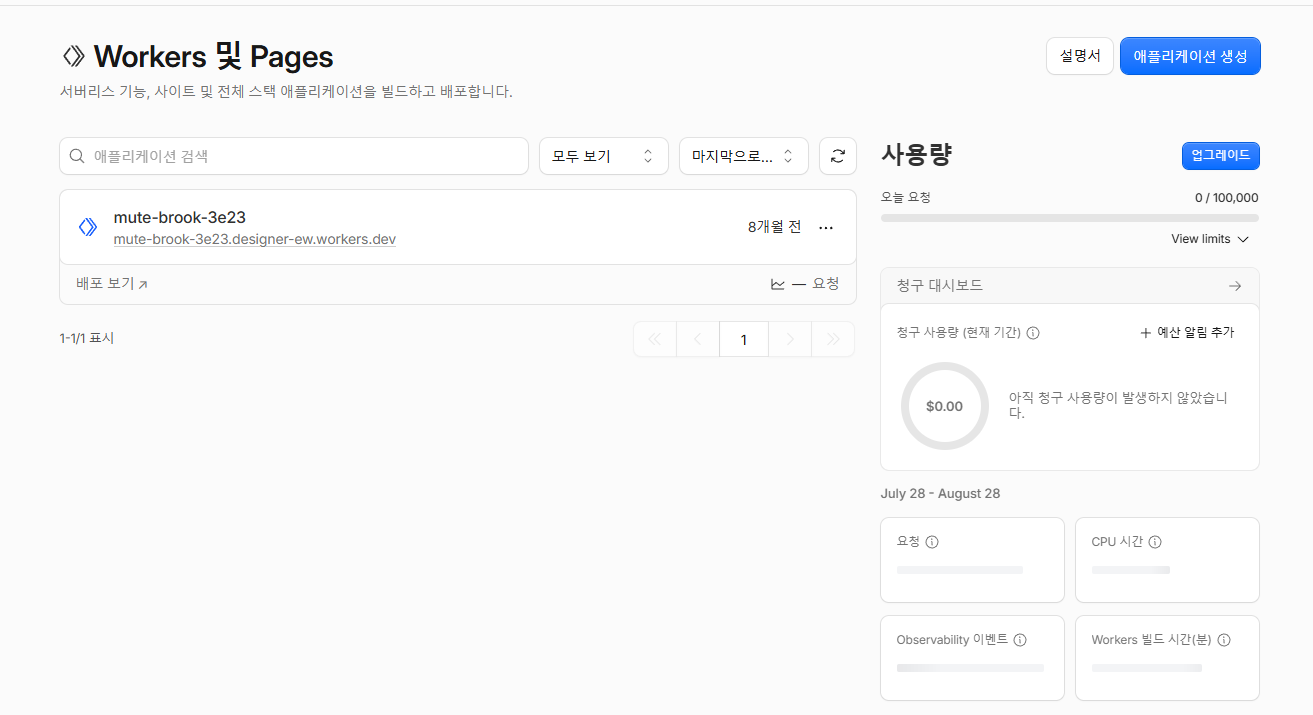
Task: Click the search magnifier icon in the application search
Action: (x=77, y=156)
